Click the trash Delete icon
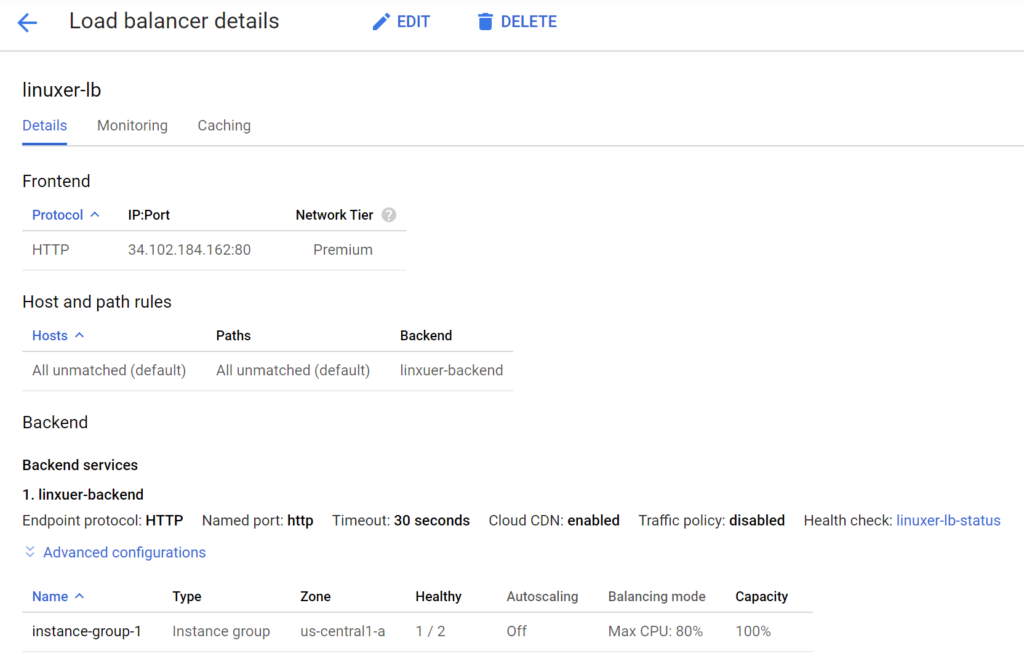The image size is (1024, 667). 485,22
